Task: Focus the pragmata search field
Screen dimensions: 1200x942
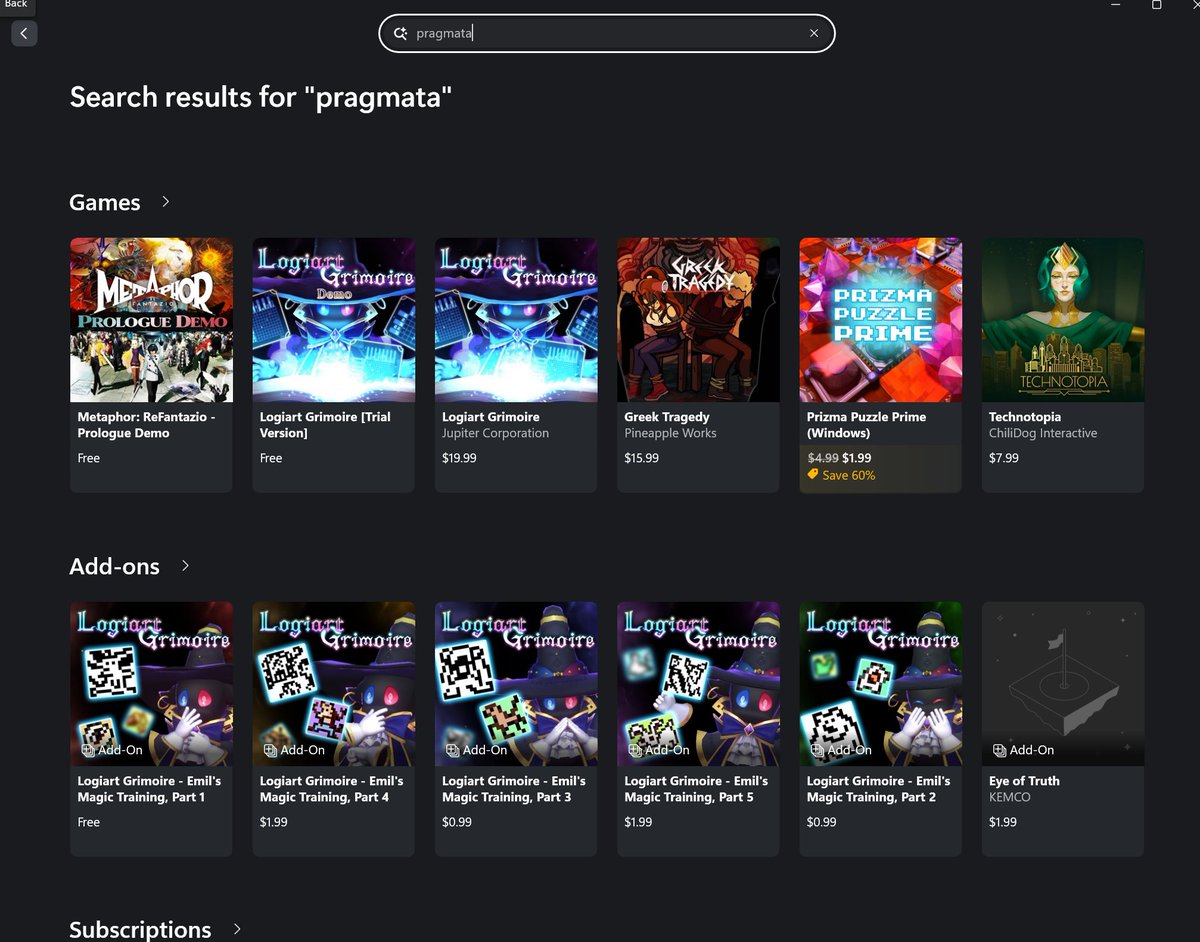Action: coord(606,33)
